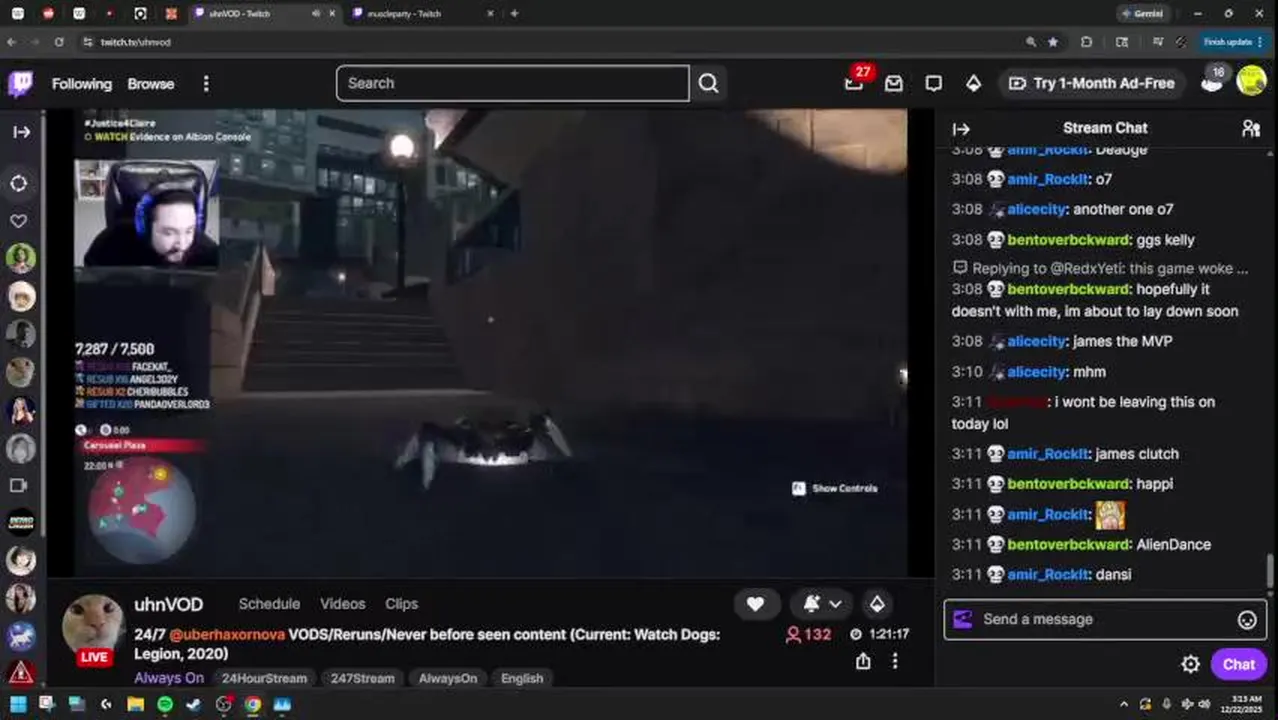
Task: Select the 24HourStream tag
Action: pyautogui.click(x=264, y=678)
